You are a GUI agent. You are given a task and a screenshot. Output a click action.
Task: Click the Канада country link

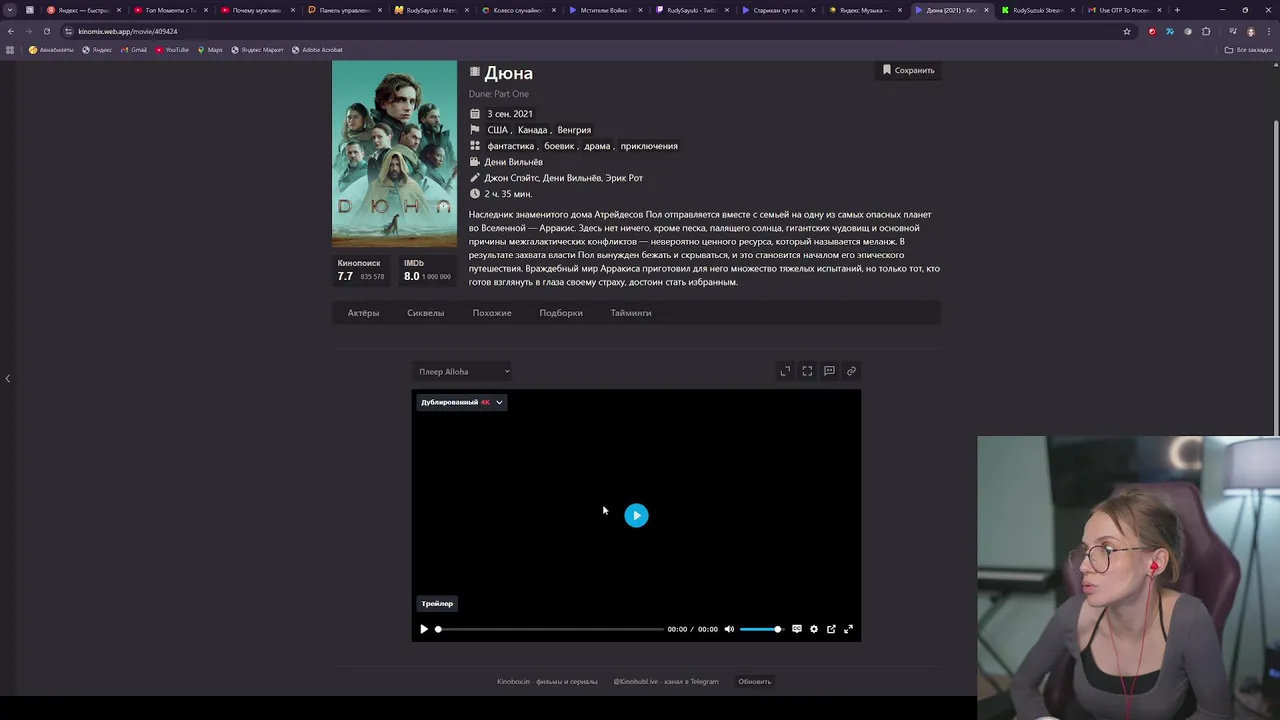532,130
